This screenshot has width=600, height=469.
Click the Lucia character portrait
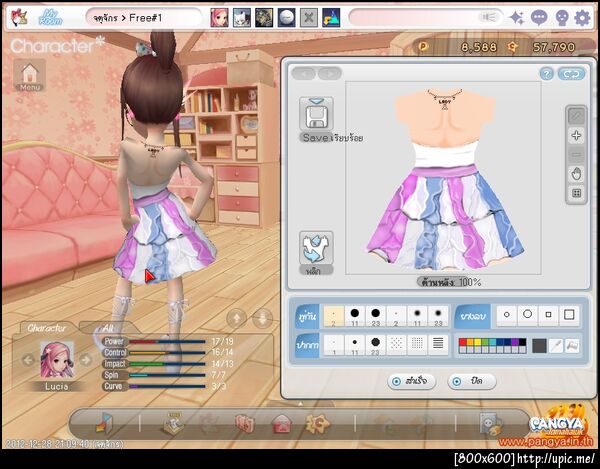(x=57, y=360)
